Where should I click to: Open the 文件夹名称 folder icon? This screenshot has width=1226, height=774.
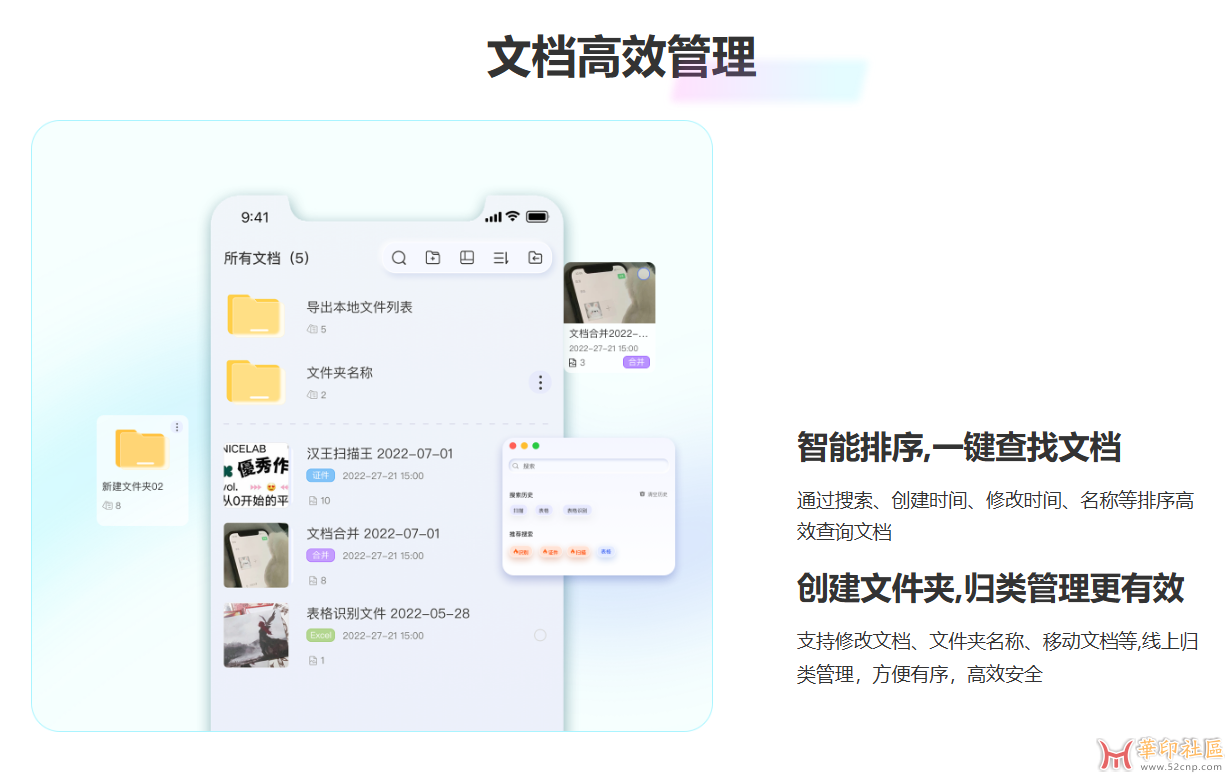click(255, 383)
